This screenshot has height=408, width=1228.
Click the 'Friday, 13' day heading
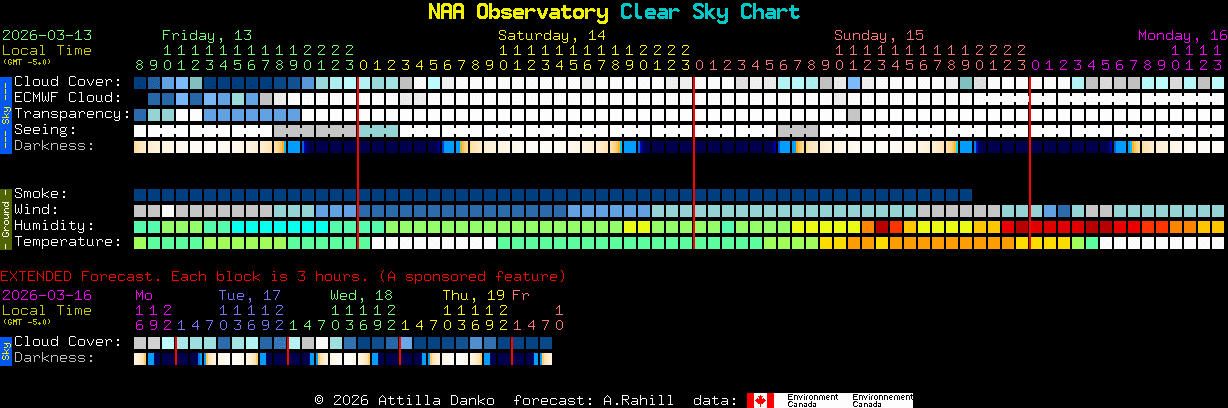[x=207, y=34]
